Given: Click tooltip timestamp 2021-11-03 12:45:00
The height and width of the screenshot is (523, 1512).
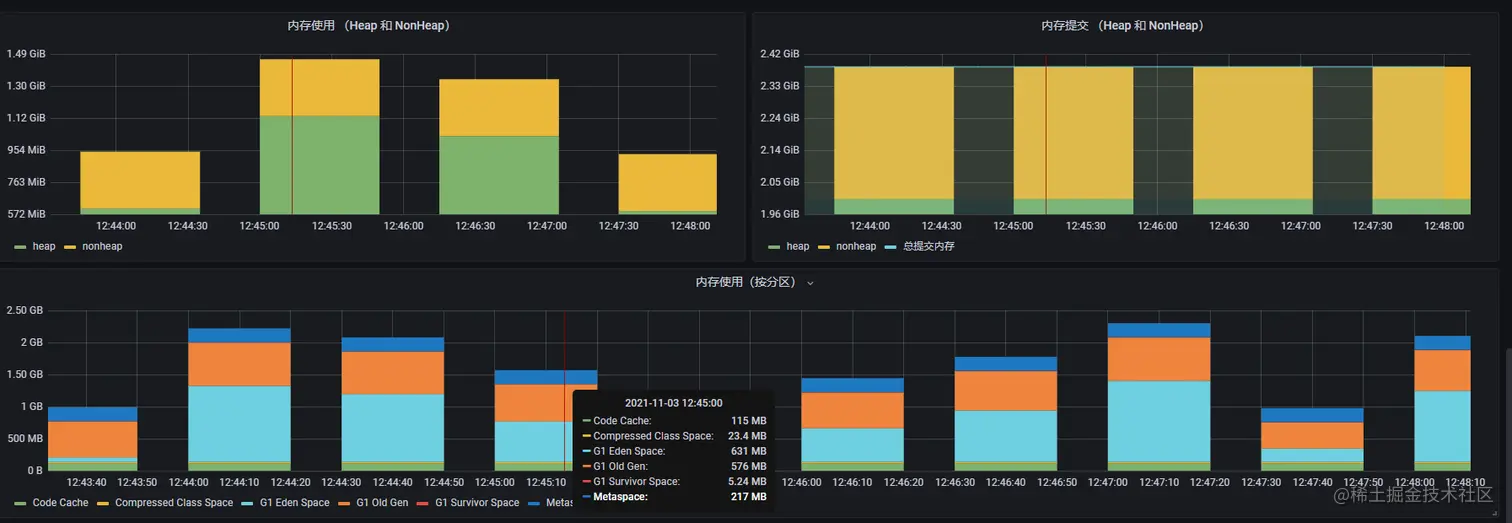Looking at the screenshot, I should 674,403.
